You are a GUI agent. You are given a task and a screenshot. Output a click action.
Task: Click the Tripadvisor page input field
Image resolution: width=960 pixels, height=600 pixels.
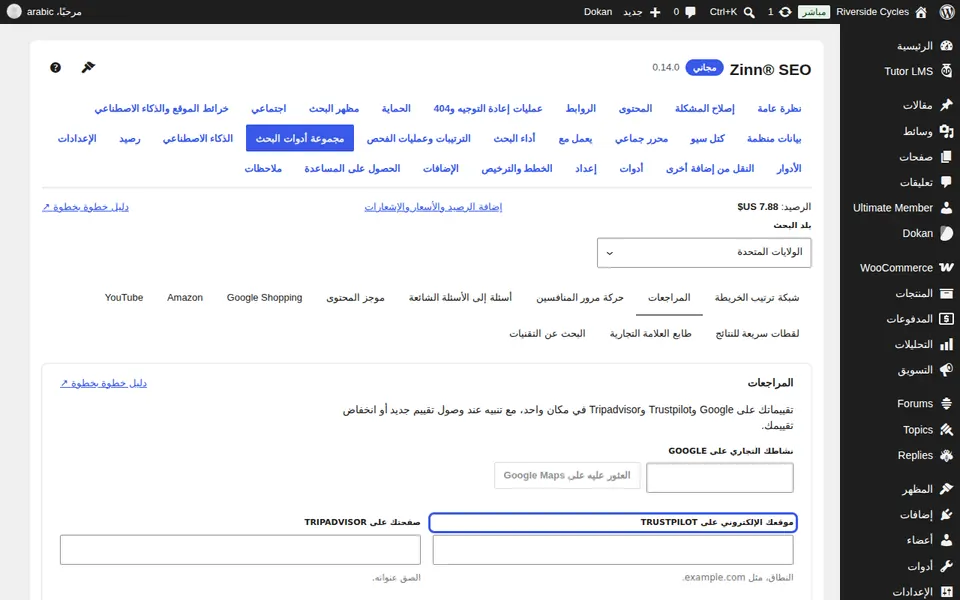(x=241, y=550)
